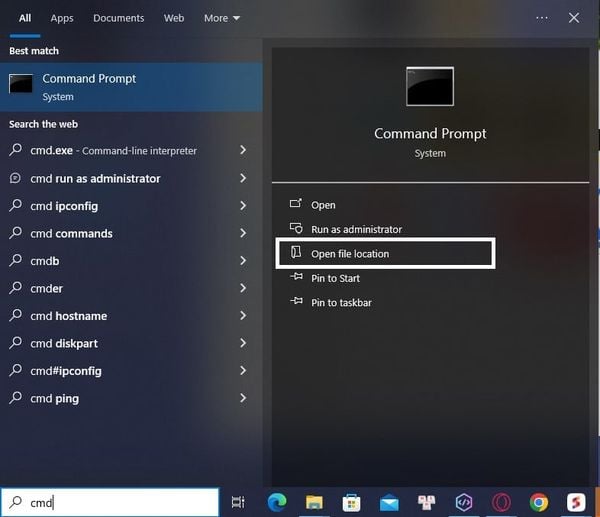The height and width of the screenshot is (517, 600).
Task: Click the Run as administrator shield icon
Action: (296, 228)
